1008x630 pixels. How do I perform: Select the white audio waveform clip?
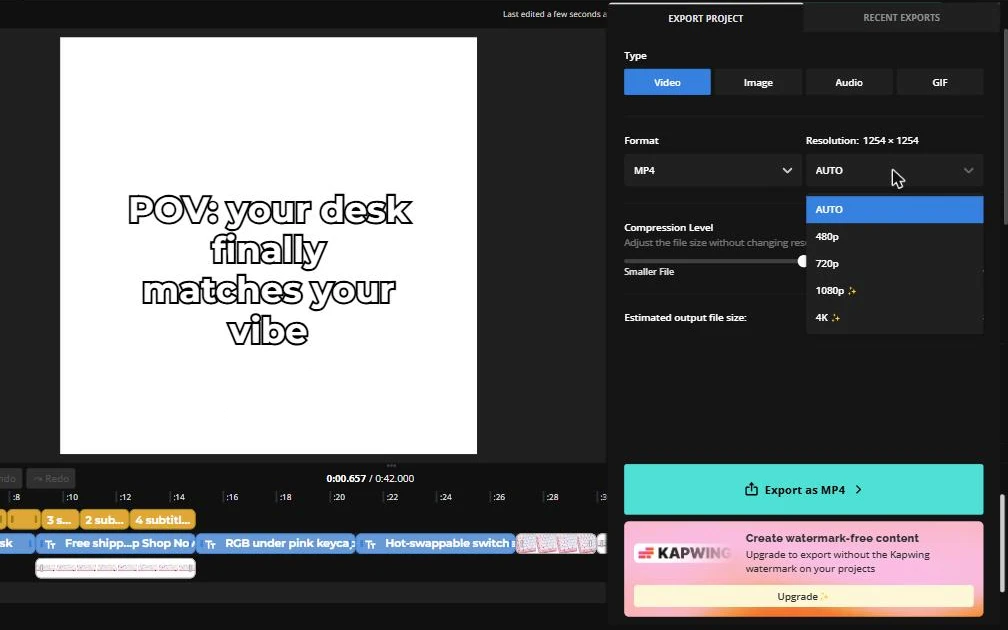click(x=116, y=568)
